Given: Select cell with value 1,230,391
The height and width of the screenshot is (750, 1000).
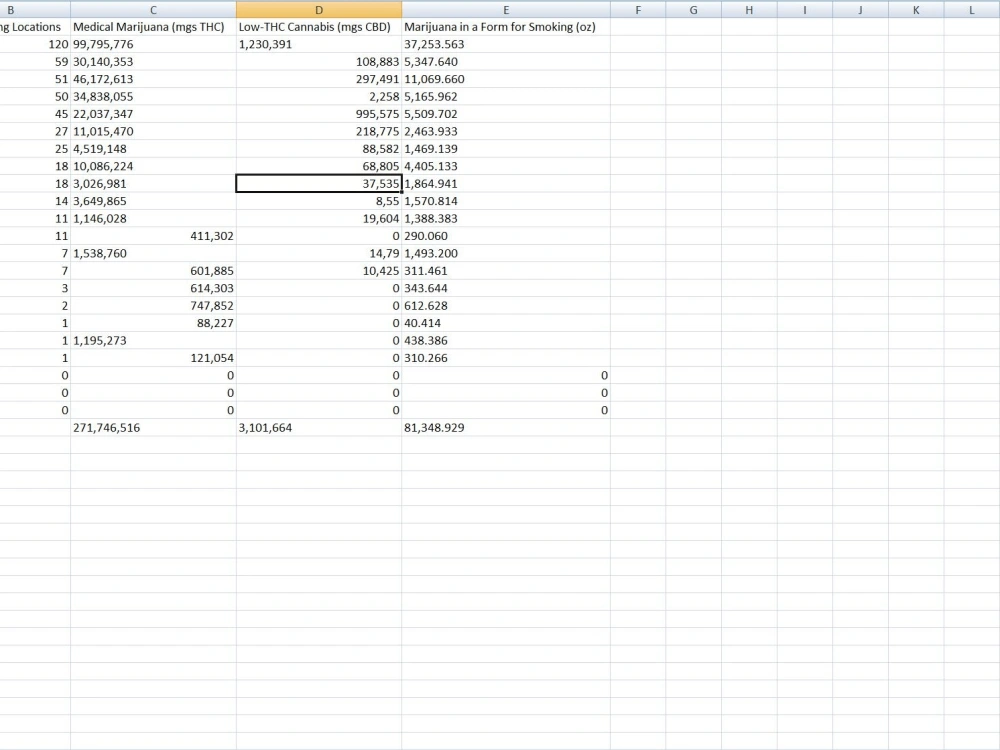Looking at the screenshot, I should [x=319, y=44].
